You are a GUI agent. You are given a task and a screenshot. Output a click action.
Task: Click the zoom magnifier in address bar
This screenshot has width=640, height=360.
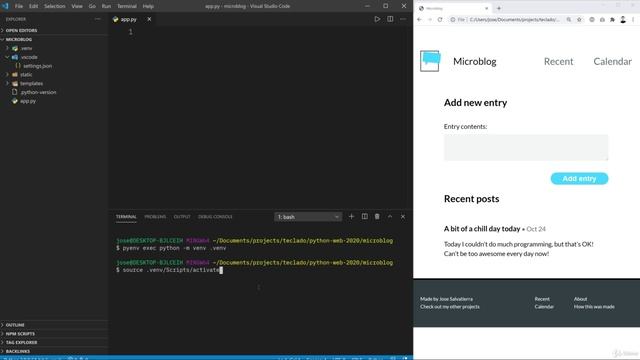(x=569, y=20)
